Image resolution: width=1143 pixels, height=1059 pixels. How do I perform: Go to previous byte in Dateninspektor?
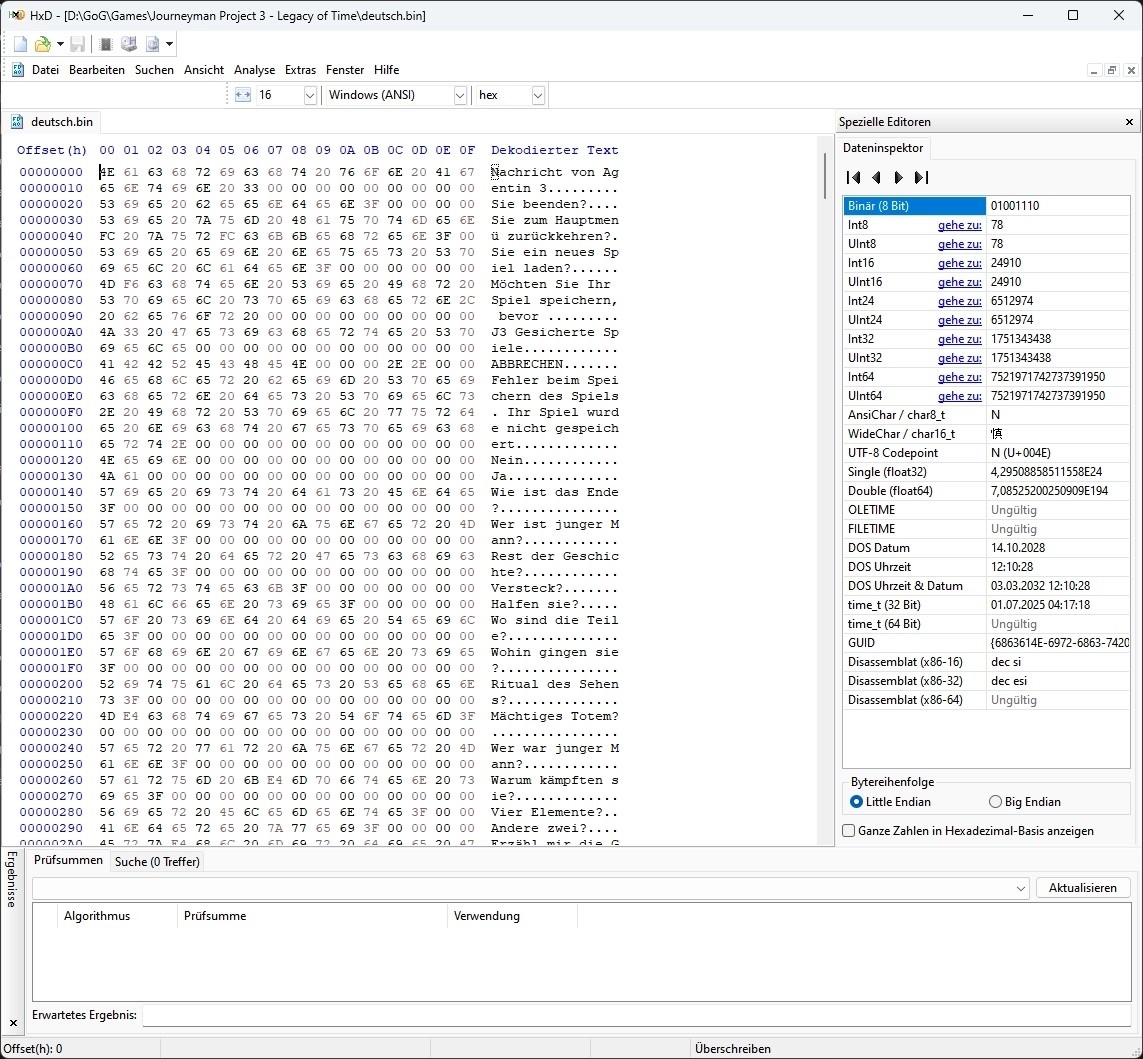[876, 177]
